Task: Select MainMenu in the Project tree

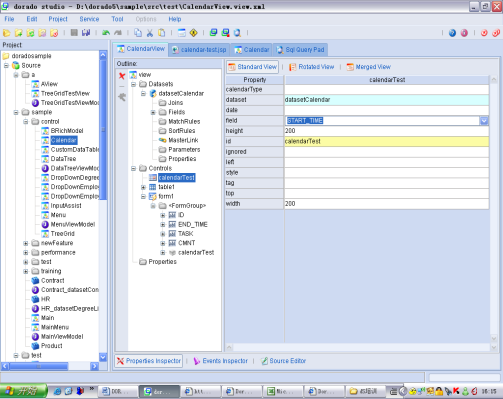Action: click(x=55, y=327)
